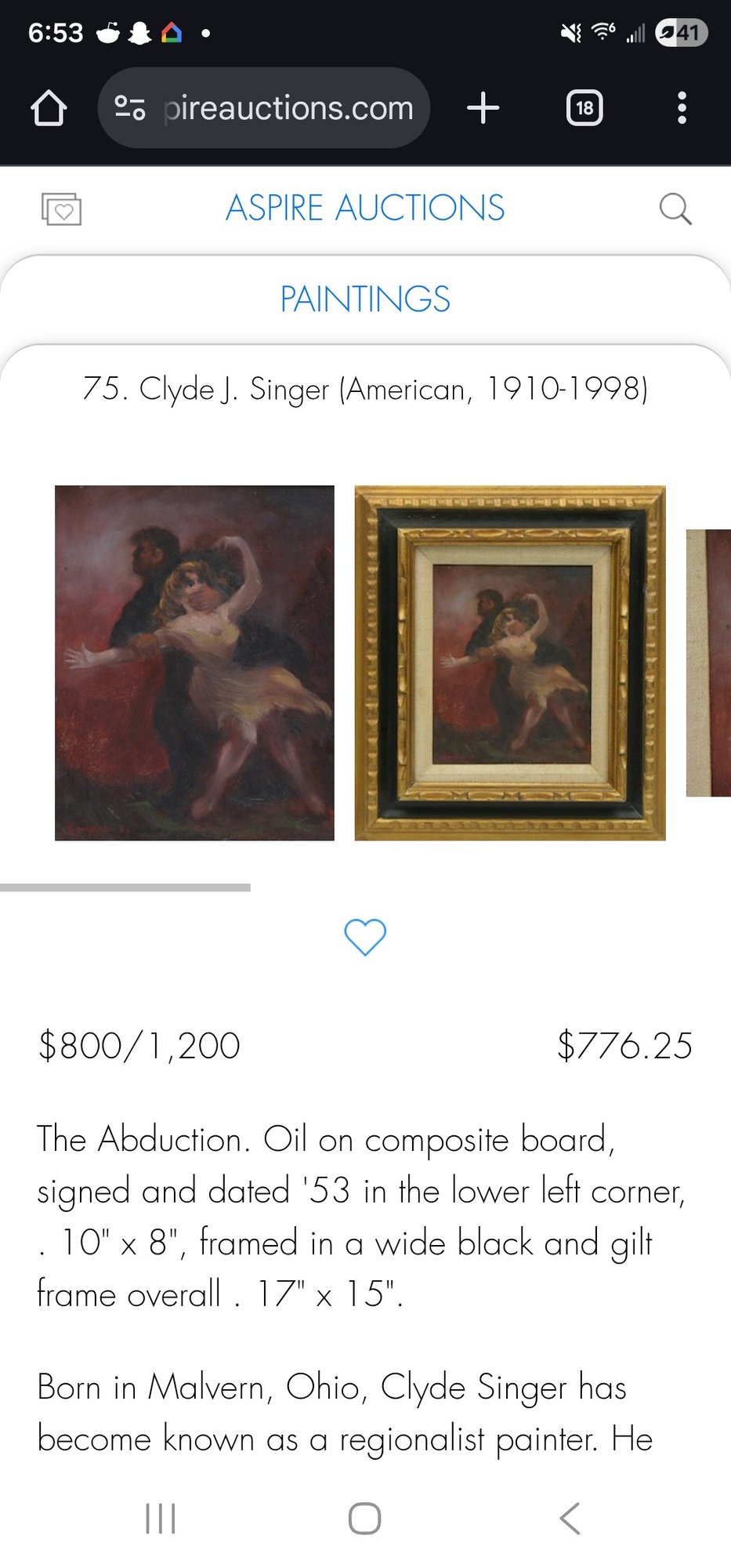Image resolution: width=731 pixels, height=1568 pixels.
Task: Open the saved favorites gallery icon
Action: pos(61,209)
